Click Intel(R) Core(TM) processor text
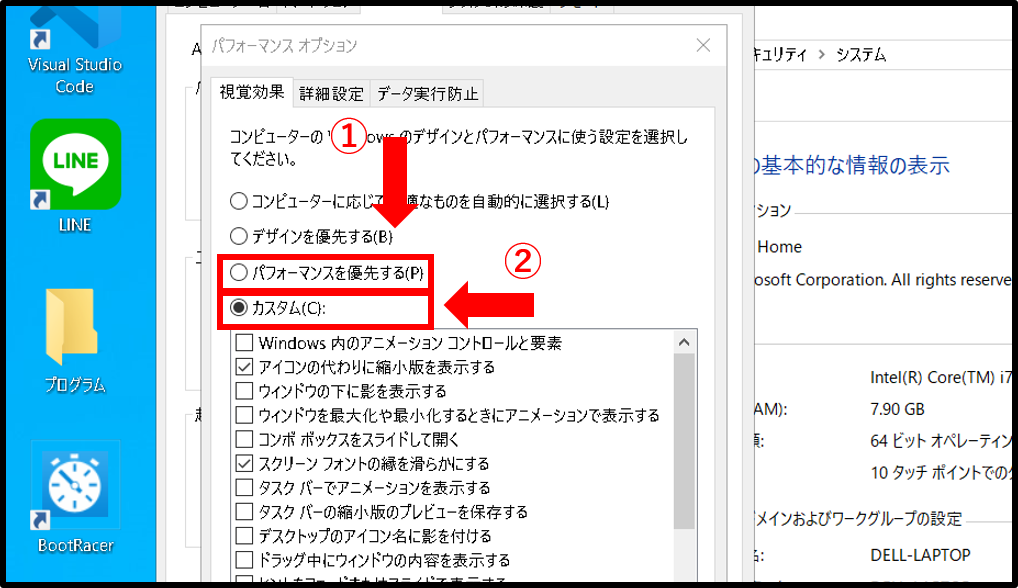 tap(941, 377)
